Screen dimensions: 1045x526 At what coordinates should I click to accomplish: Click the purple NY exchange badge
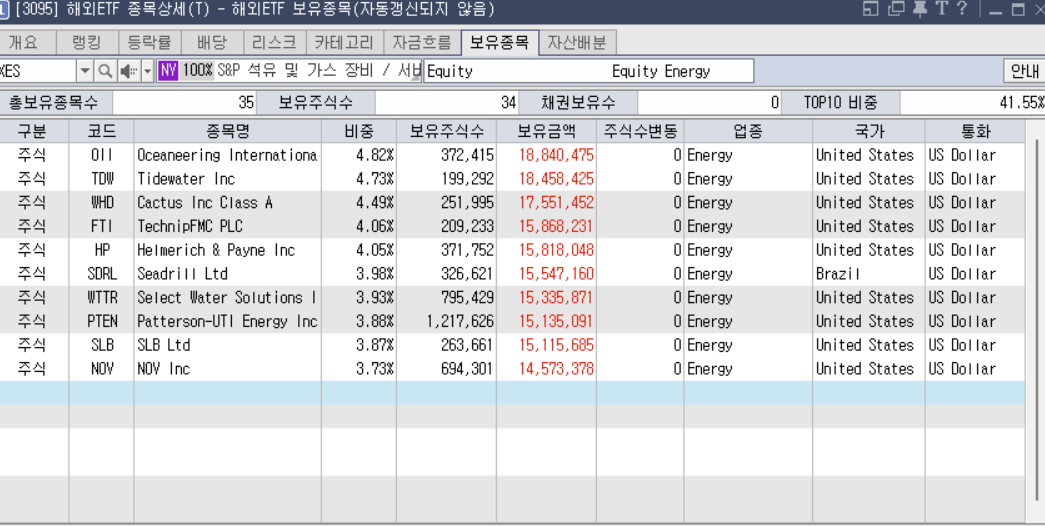click(169, 71)
